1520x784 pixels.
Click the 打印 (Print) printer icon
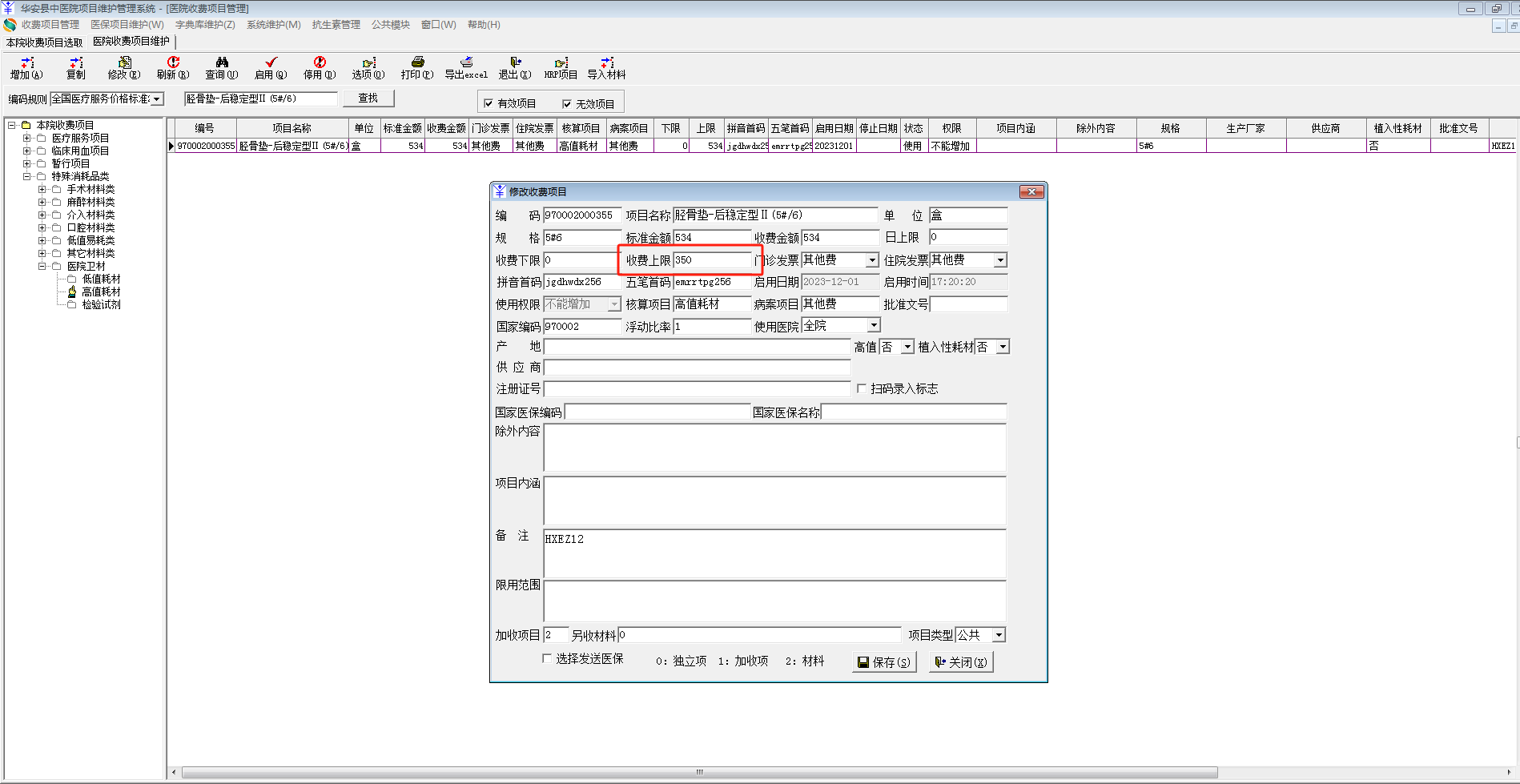click(417, 62)
